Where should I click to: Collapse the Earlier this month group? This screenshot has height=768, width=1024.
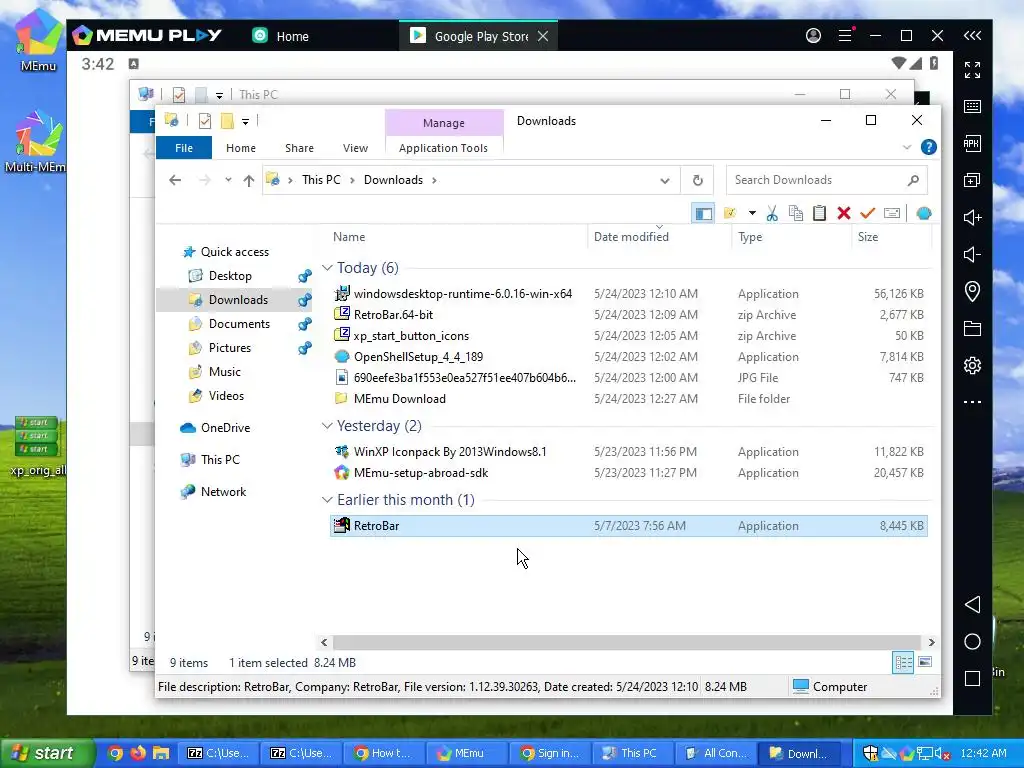coord(327,500)
